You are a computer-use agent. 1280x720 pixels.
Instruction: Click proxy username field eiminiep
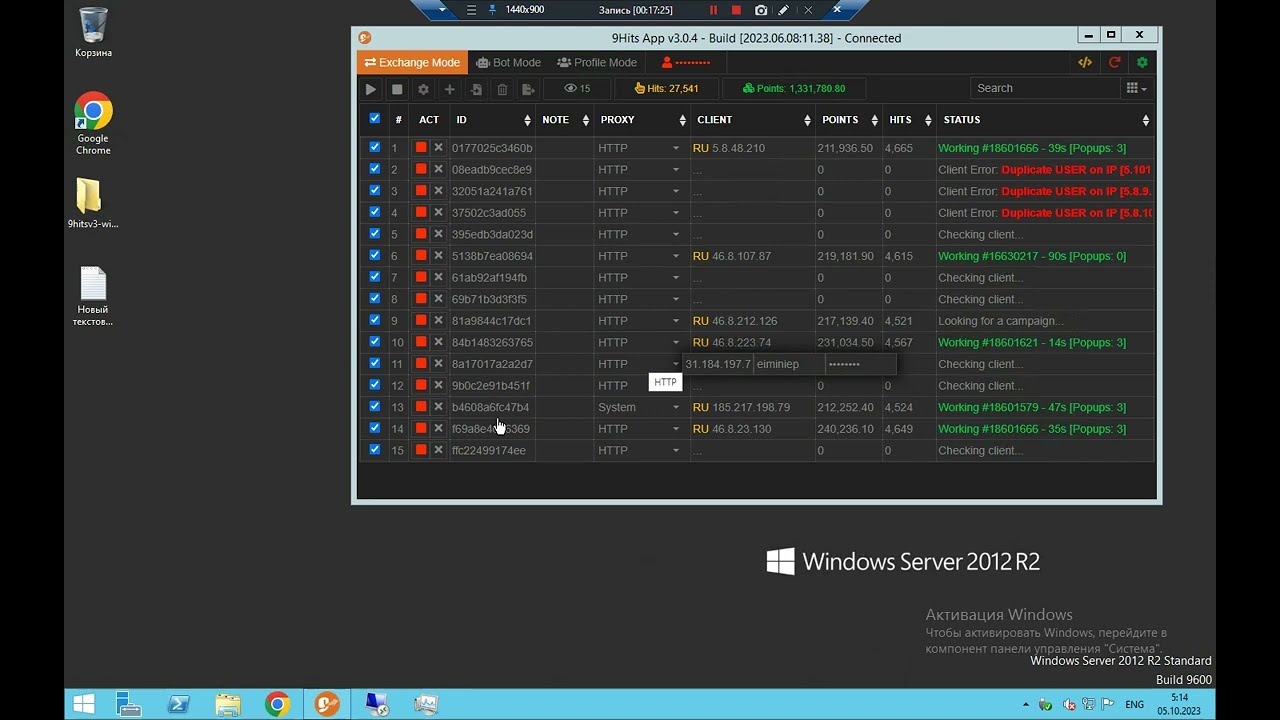click(x=788, y=364)
